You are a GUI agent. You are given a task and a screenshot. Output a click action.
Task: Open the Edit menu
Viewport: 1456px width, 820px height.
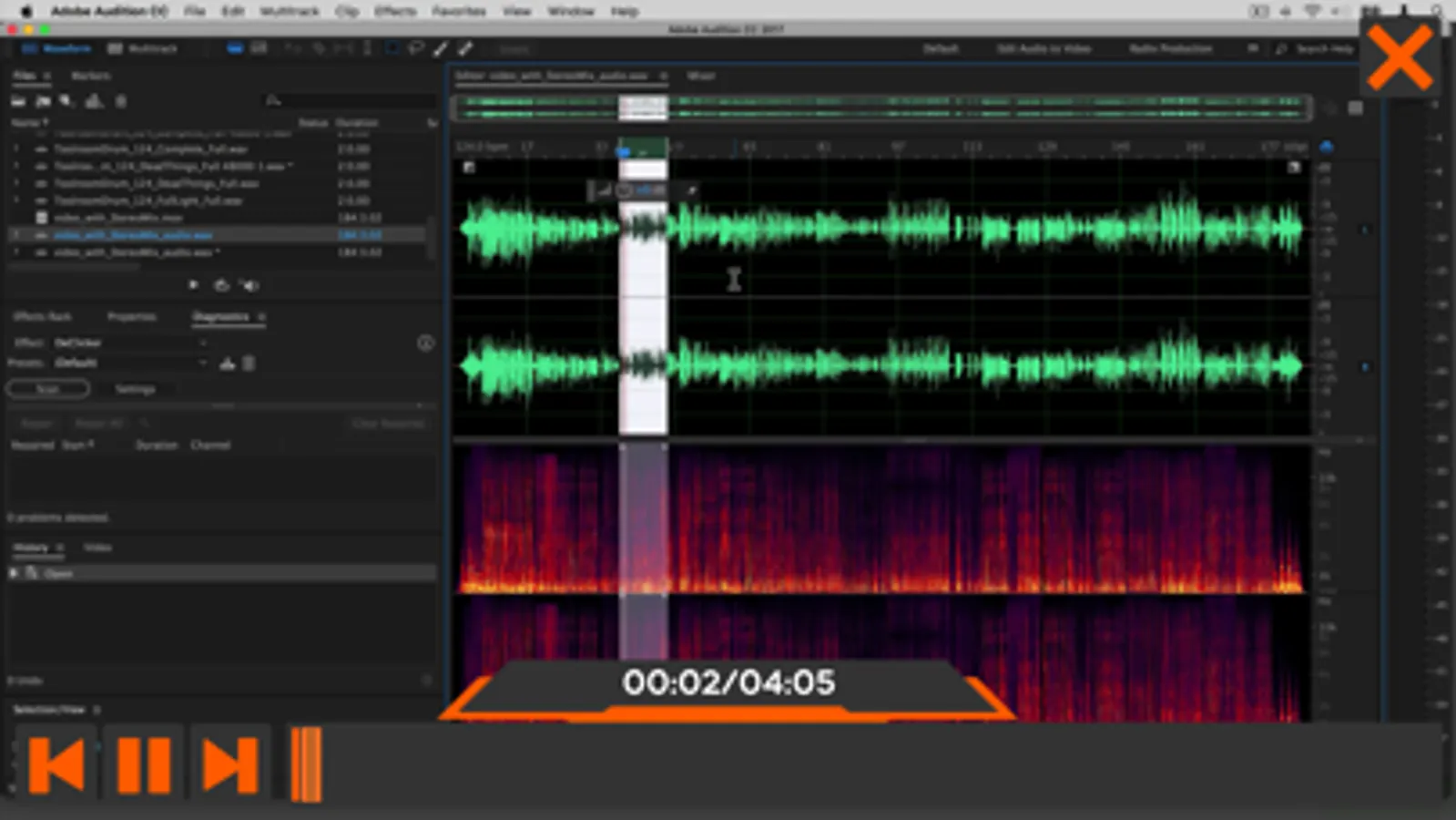(233, 11)
